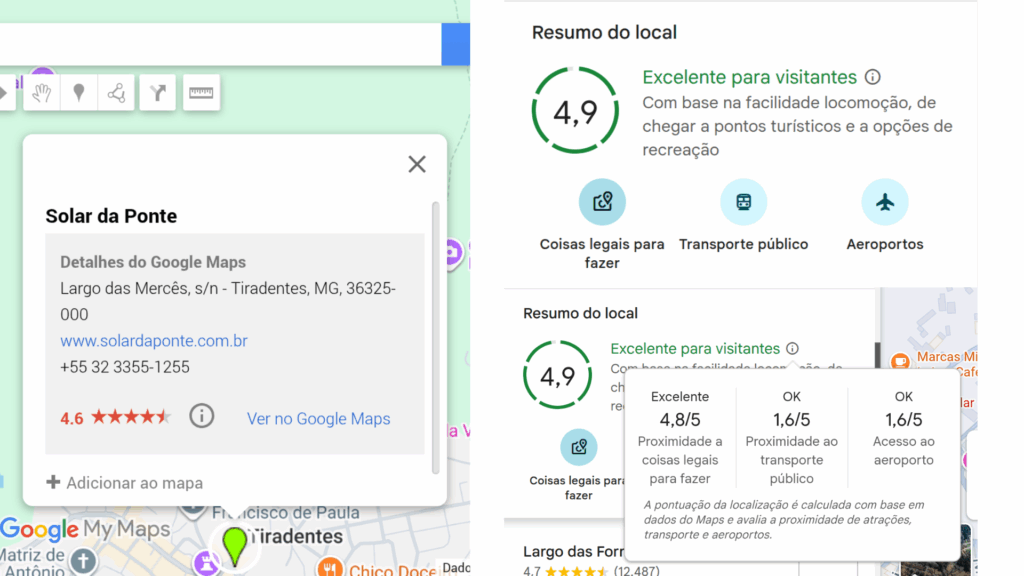Close the Solar da Ponte info card

[416, 164]
